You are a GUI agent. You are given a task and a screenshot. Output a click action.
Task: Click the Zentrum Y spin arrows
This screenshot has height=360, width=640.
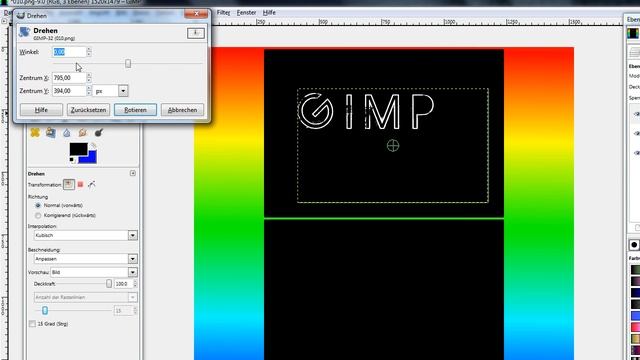point(89,91)
